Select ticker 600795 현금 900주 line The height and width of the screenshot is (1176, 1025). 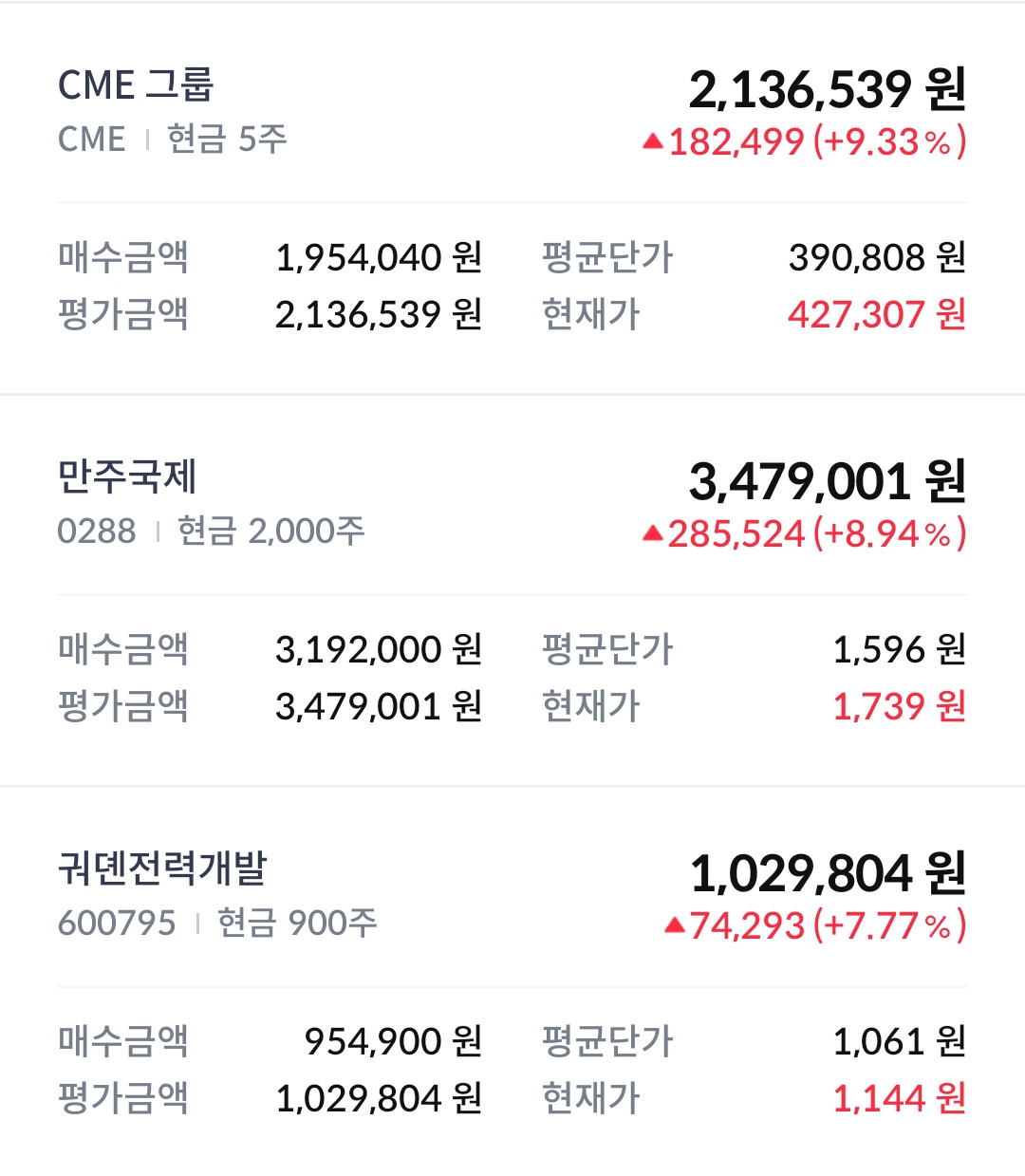tap(217, 923)
